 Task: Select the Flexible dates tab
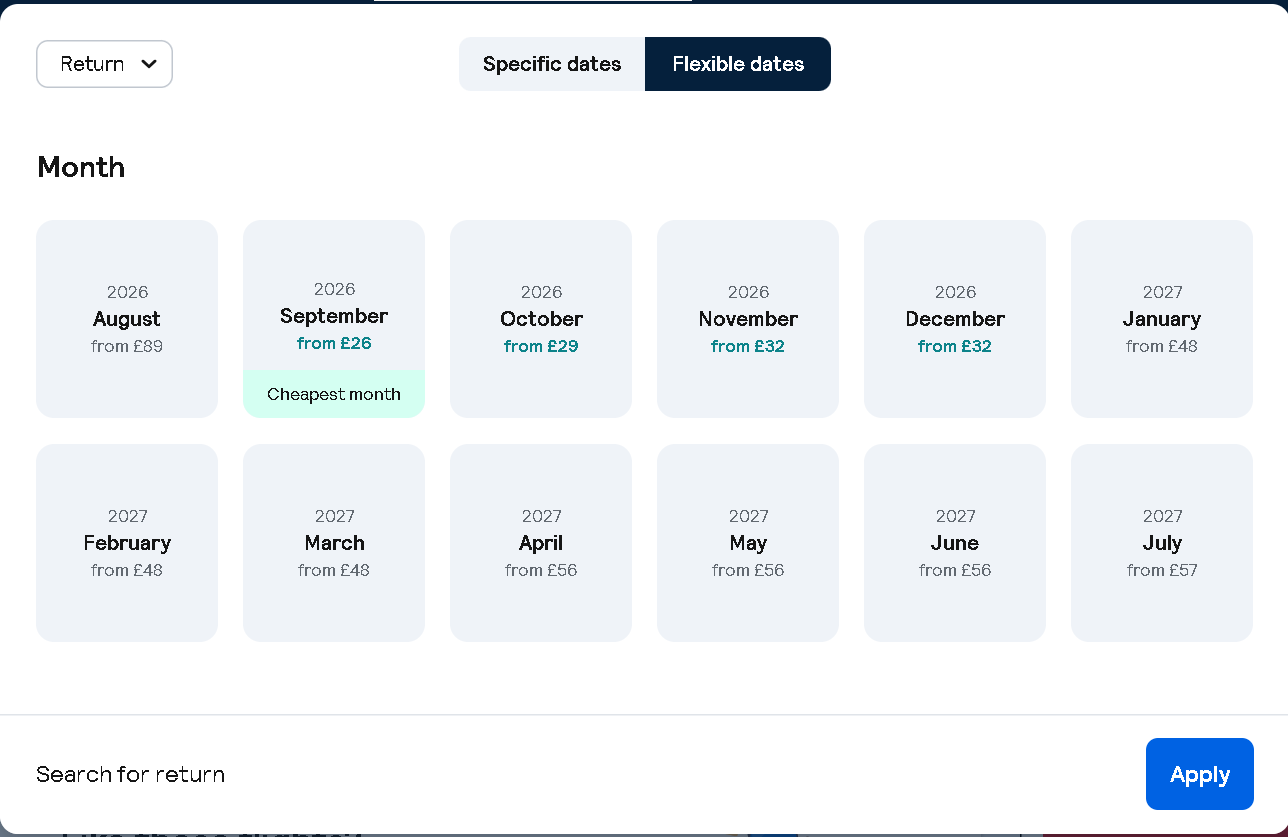[738, 64]
